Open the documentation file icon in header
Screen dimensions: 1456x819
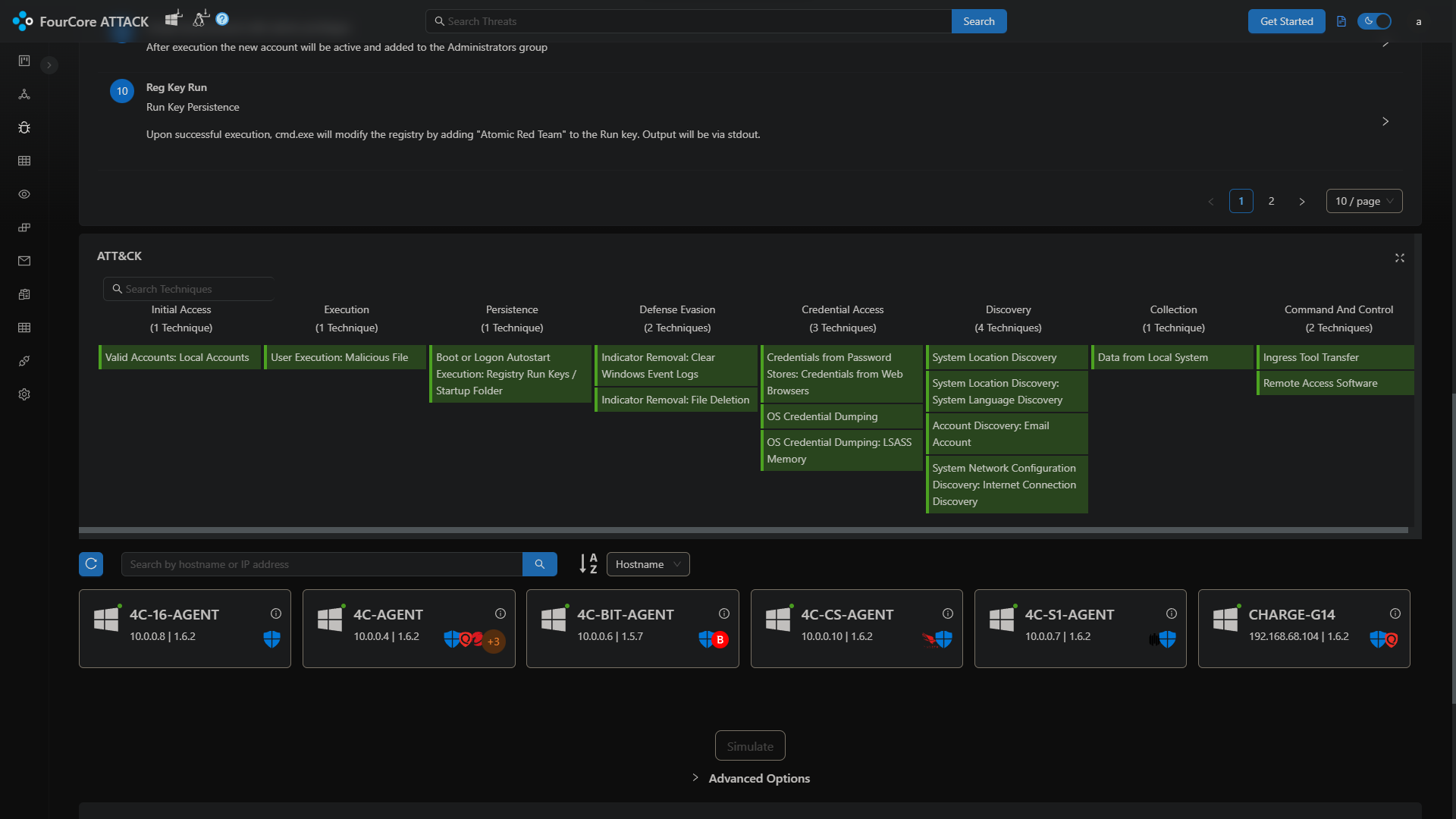(1341, 21)
